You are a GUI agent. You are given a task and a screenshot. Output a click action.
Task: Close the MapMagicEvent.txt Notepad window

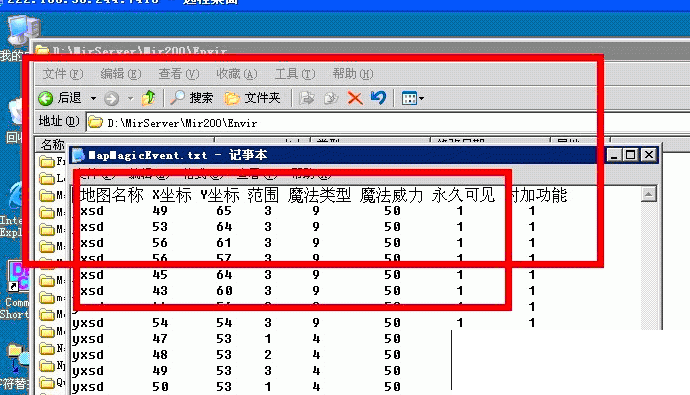coord(649,155)
